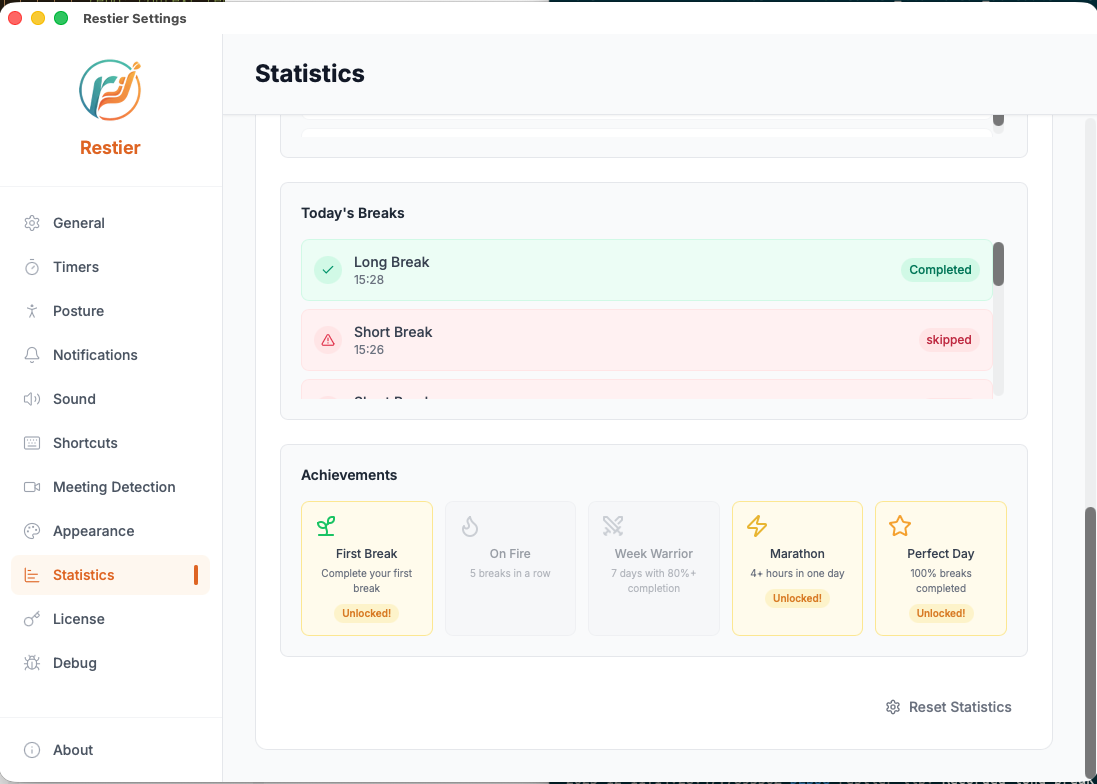Click the Completed badge on Long Break
Screen dimensions: 1097x784
point(940,270)
